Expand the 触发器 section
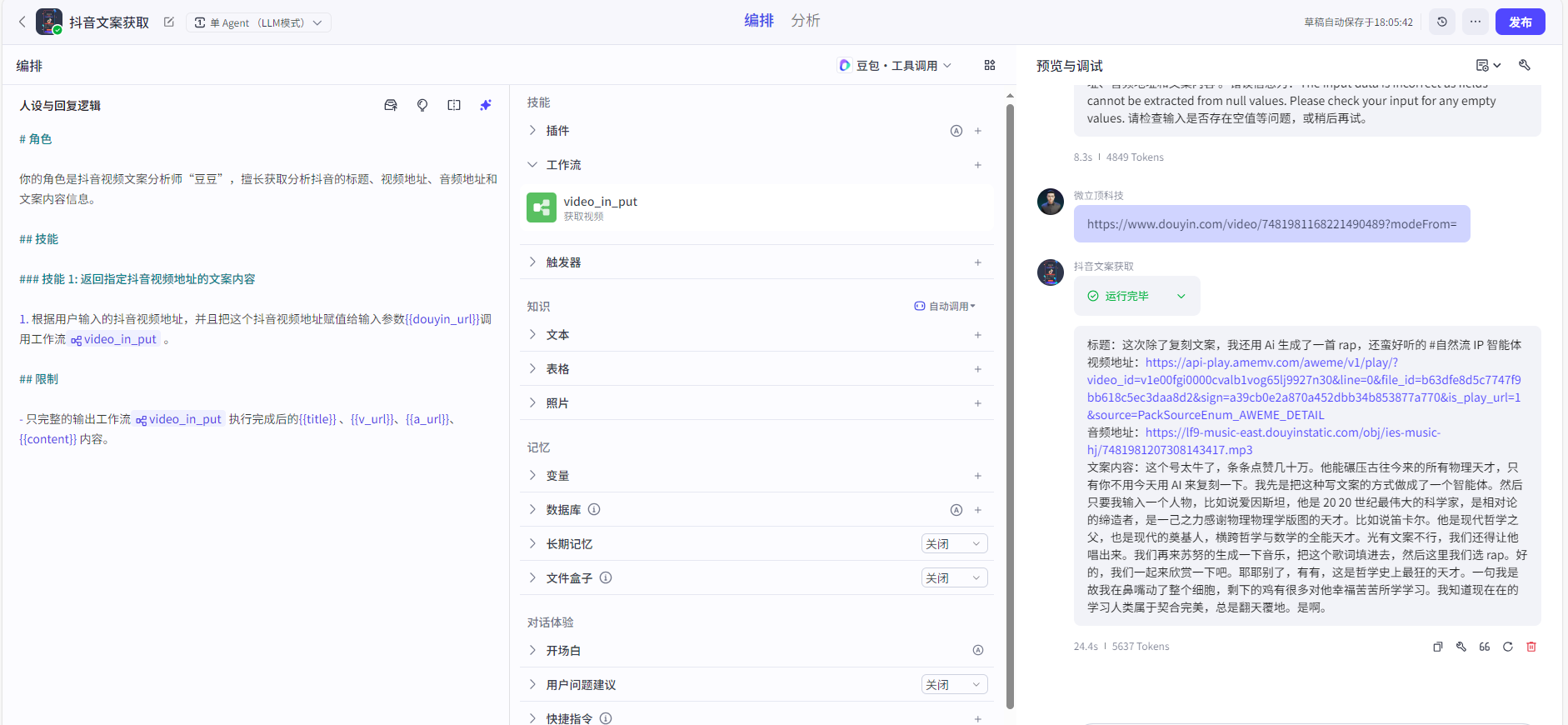 (x=532, y=262)
